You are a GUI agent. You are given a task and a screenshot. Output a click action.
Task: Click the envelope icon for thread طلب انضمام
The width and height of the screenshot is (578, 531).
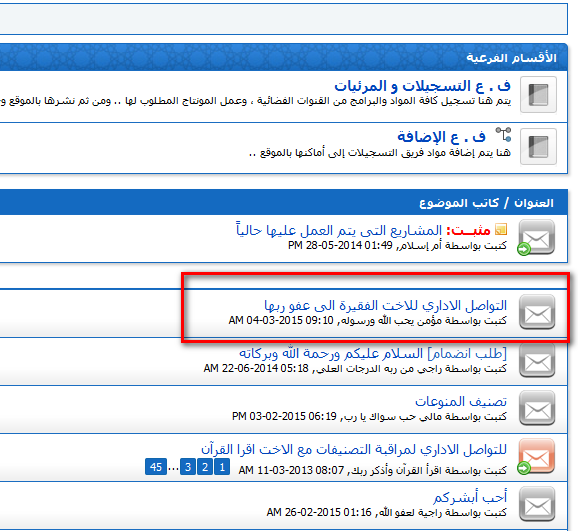coord(537,360)
